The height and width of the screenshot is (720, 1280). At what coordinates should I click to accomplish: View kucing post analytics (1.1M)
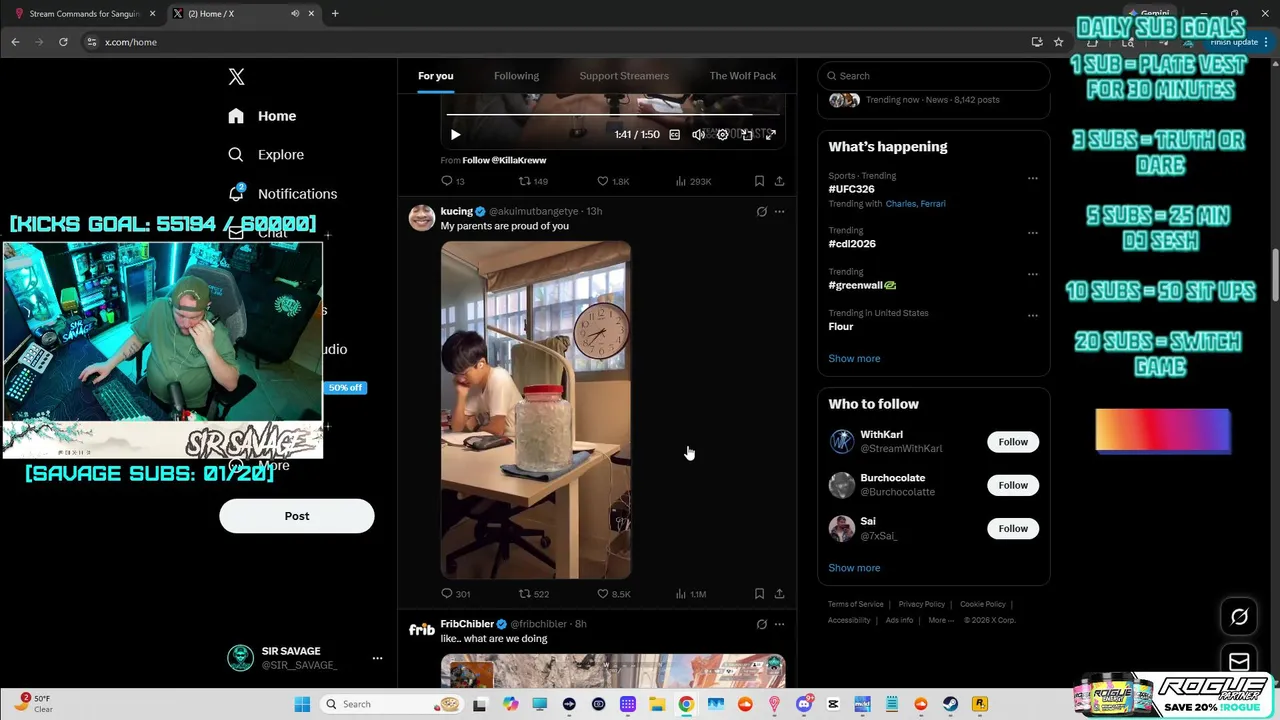click(x=691, y=594)
